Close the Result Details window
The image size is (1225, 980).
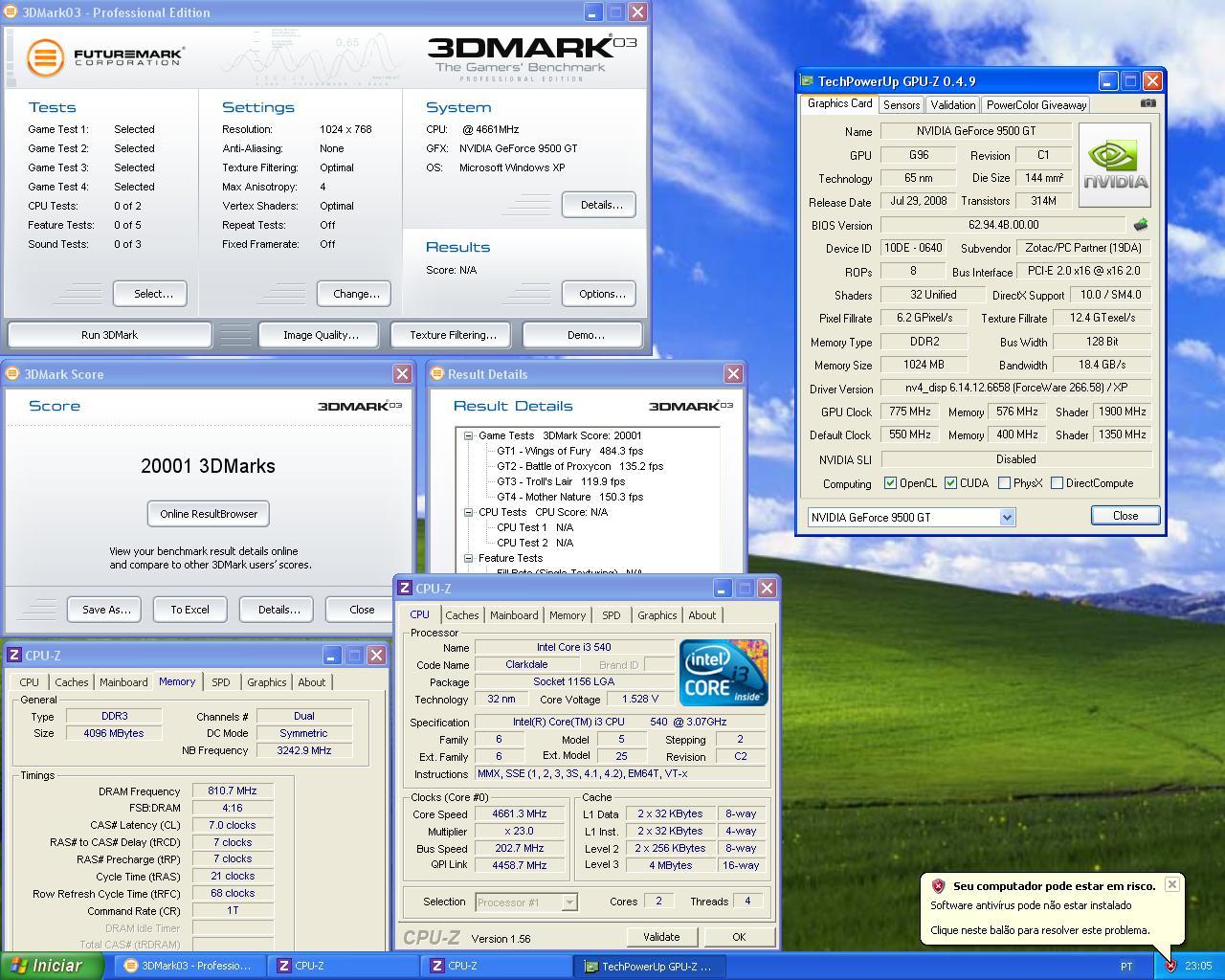pyautogui.click(x=733, y=374)
